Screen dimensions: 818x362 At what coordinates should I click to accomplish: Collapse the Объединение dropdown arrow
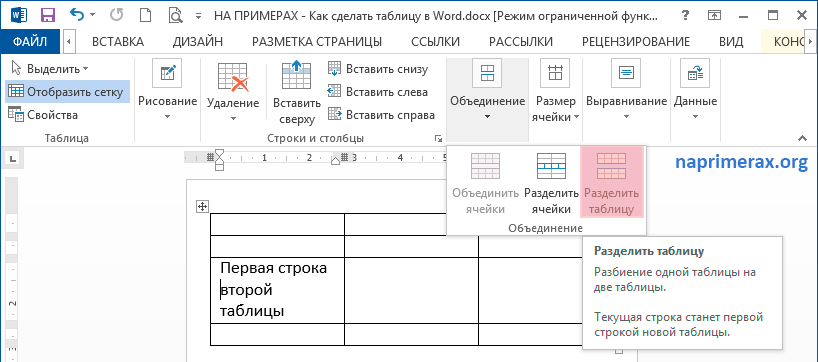click(x=487, y=117)
